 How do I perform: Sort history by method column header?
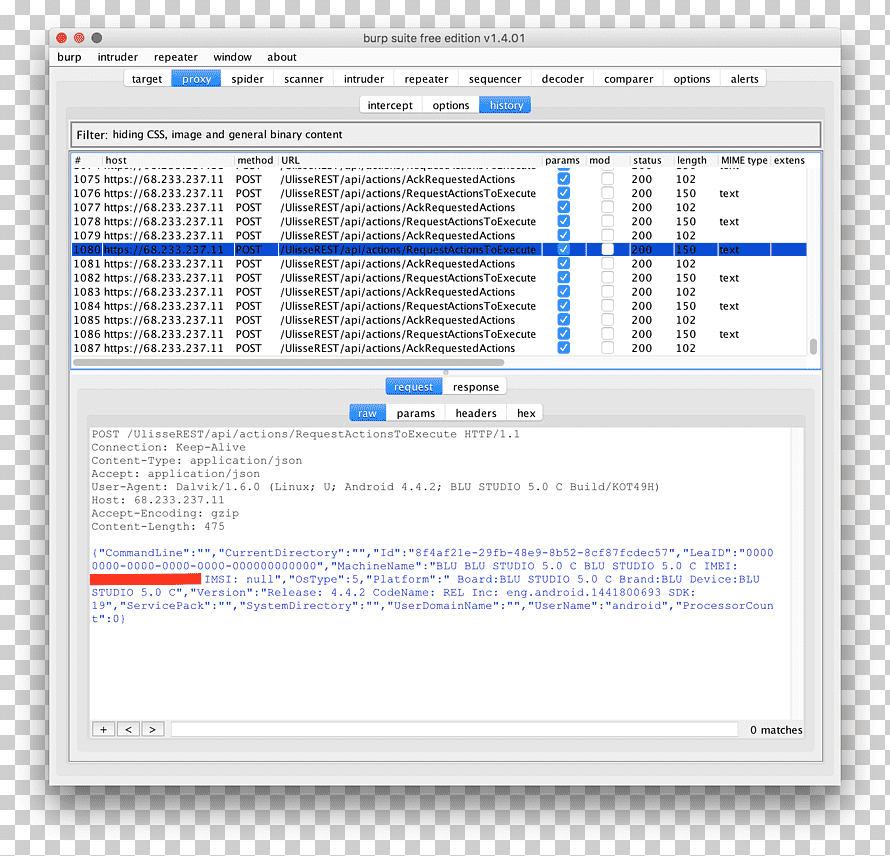point(255,160)
